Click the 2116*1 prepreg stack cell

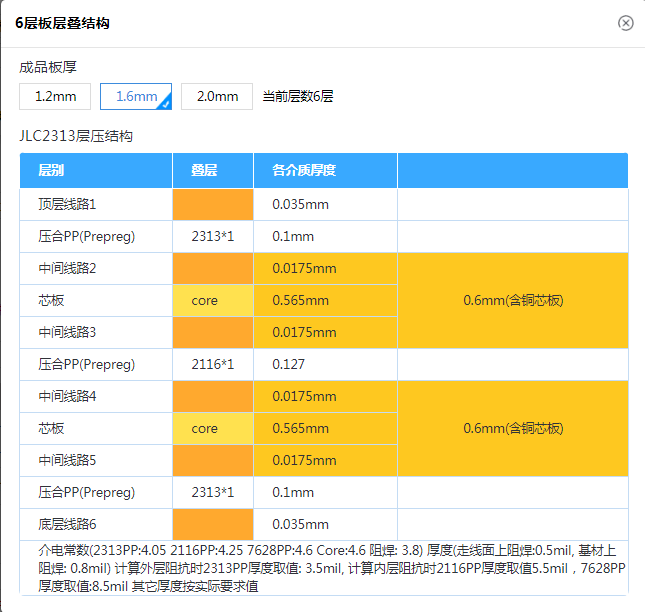point(213,364)
